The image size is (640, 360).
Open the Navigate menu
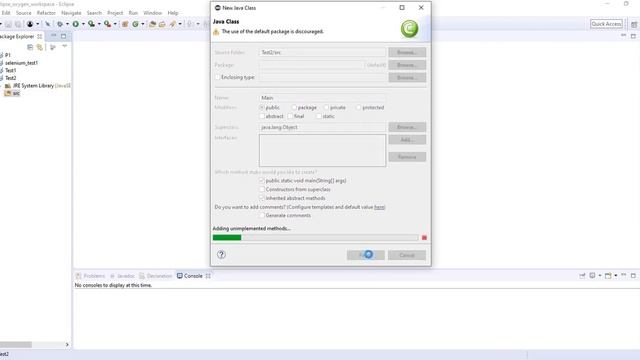[x=71, y=13]
